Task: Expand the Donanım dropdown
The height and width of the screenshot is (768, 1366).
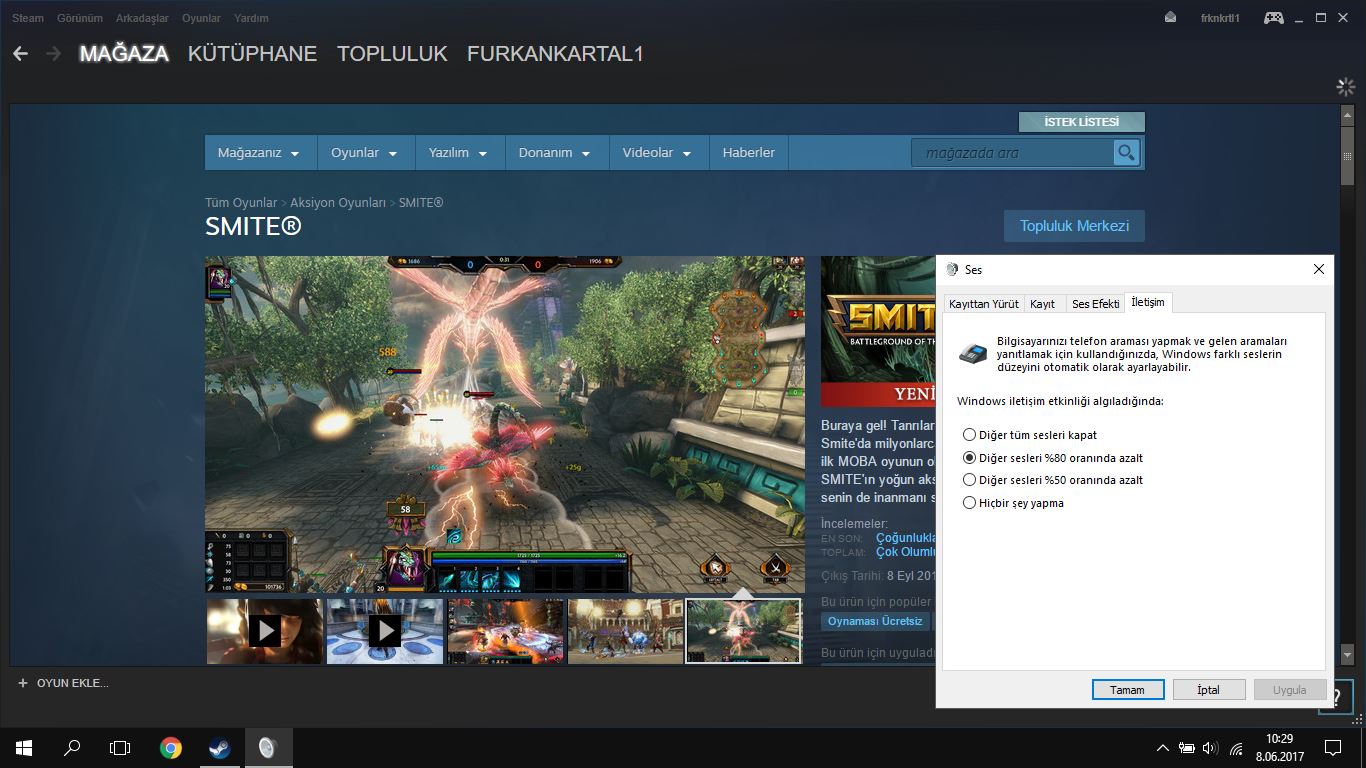Action: click(x=556, y=153)
